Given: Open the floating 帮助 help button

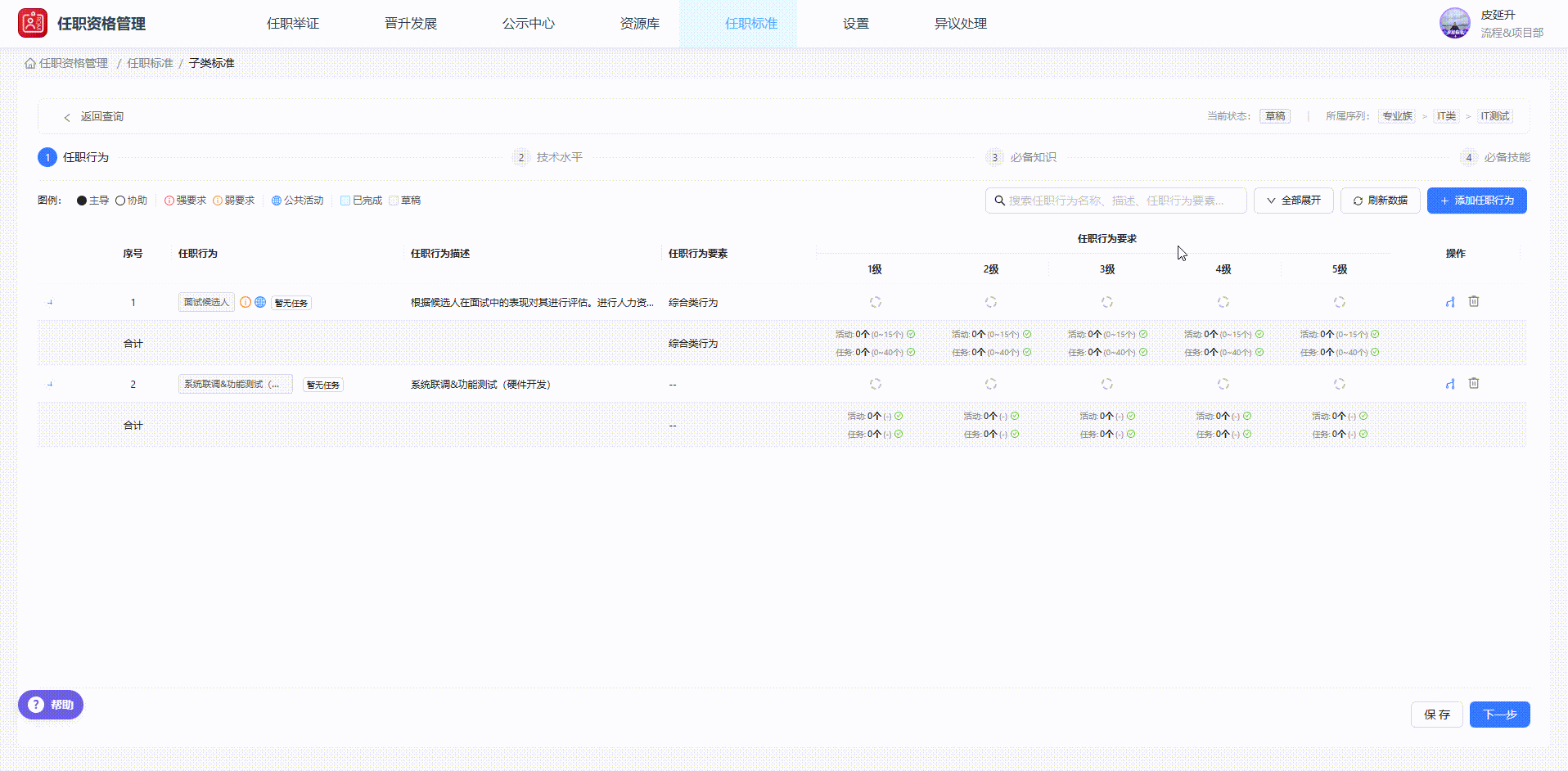Looking at the screenshot, I should tap(50, 705).
